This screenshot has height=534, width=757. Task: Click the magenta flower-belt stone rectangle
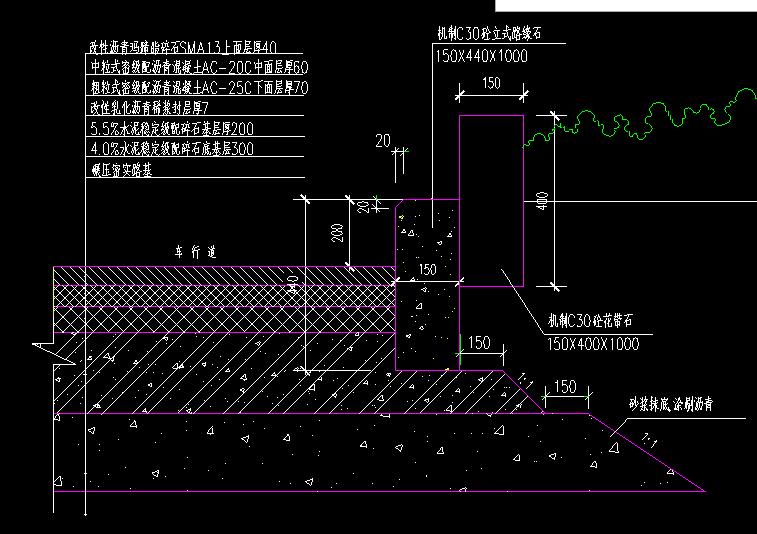coord(490,200)
